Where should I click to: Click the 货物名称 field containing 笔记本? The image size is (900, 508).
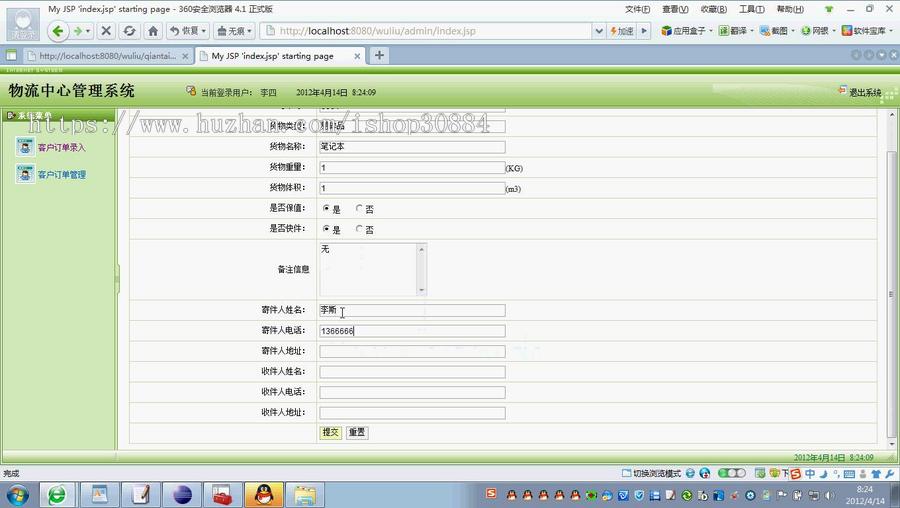tap(412, 147)
